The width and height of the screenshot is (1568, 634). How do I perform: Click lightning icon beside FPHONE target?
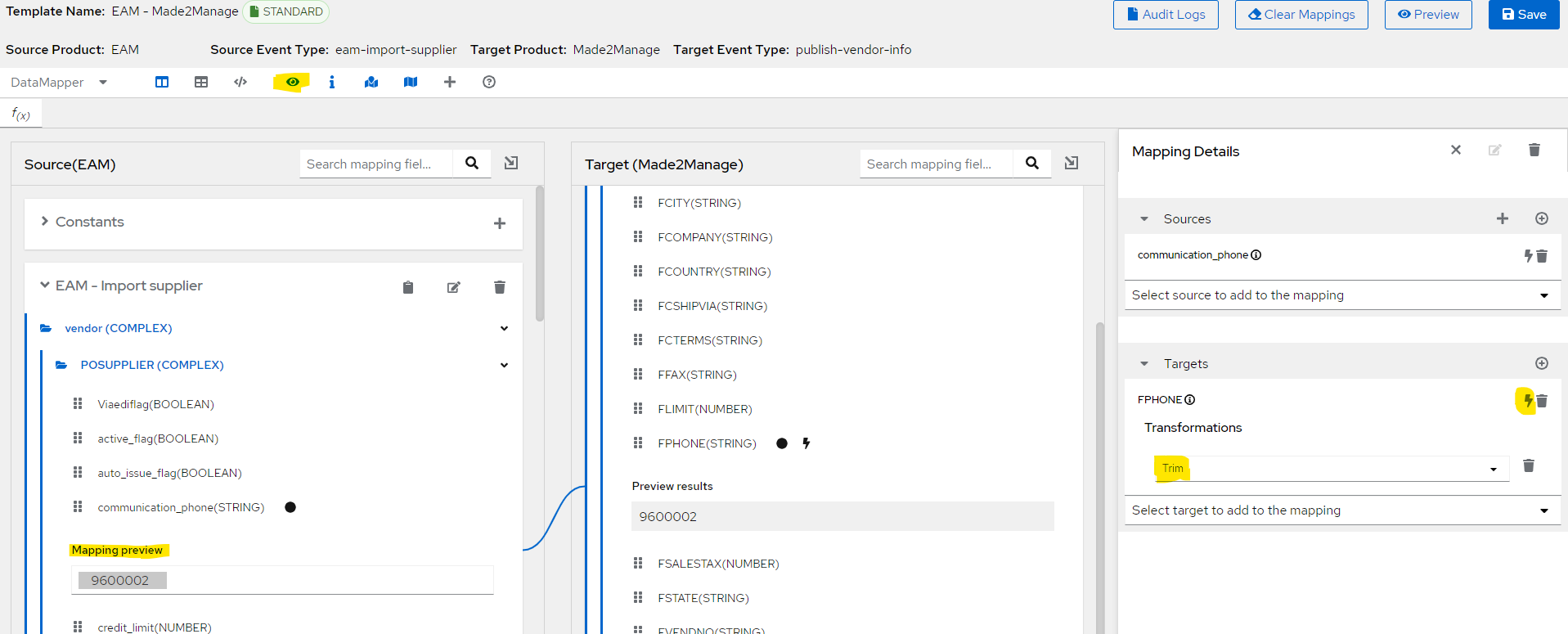[1526, 400]
